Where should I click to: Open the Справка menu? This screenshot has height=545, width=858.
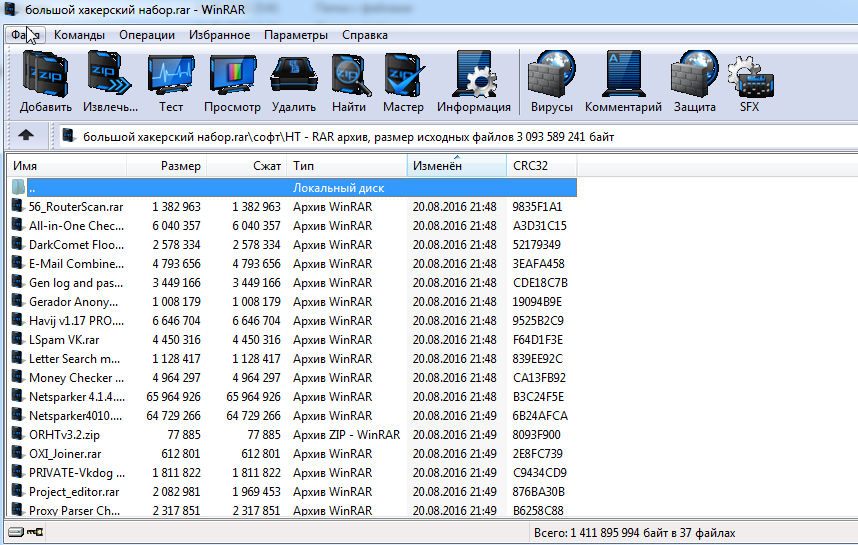click(x=364, y=35)
